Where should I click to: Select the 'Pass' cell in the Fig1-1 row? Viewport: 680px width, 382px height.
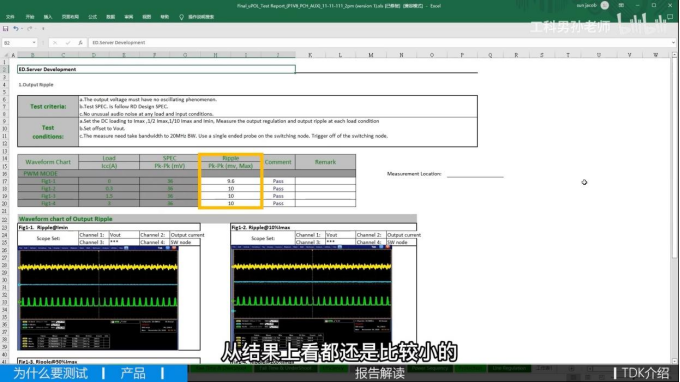click(x=278, y=181)
